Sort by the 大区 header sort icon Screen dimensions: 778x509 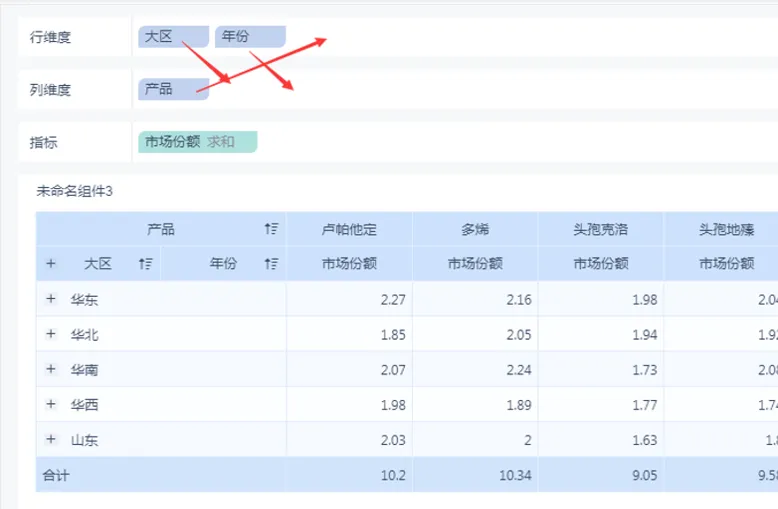(x=145, y=263)
